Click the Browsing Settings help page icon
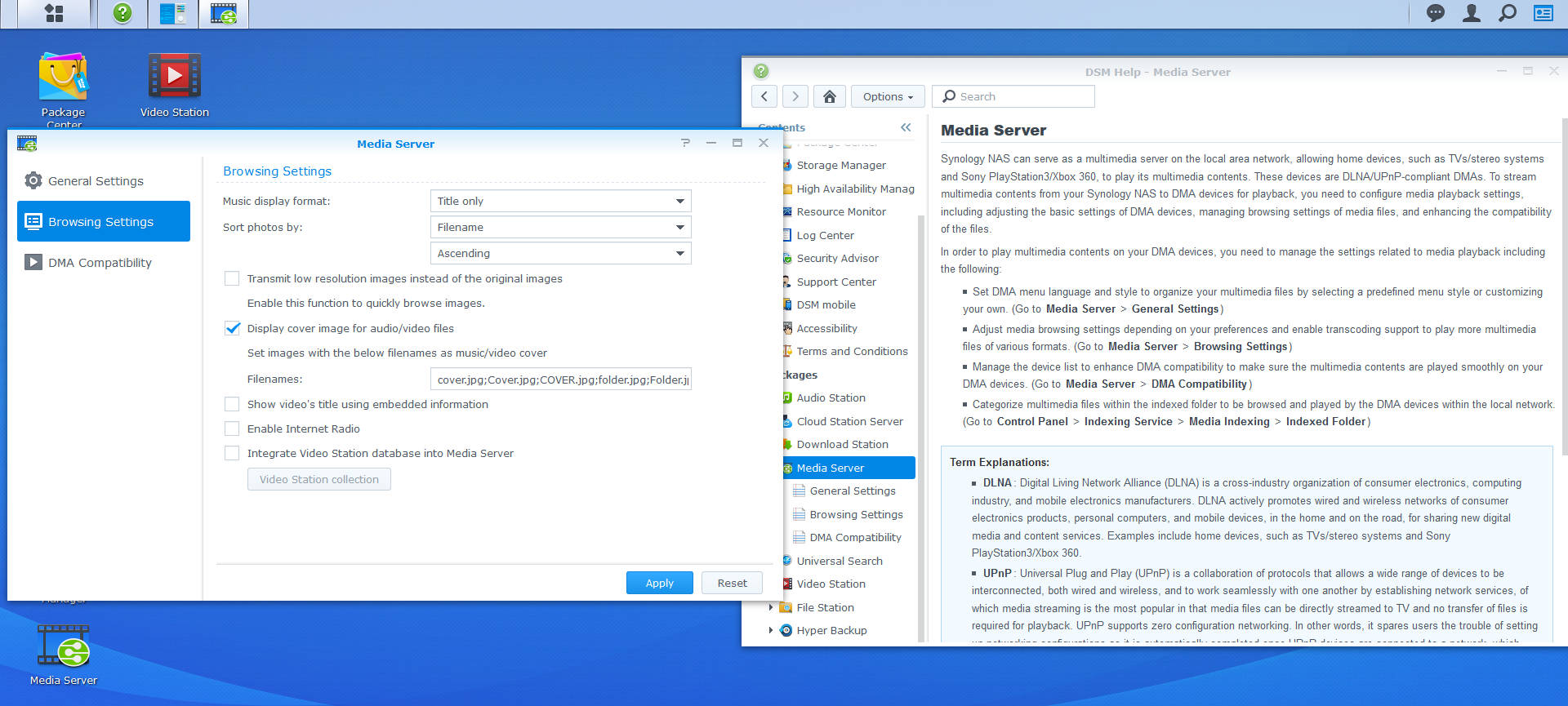 800,514
